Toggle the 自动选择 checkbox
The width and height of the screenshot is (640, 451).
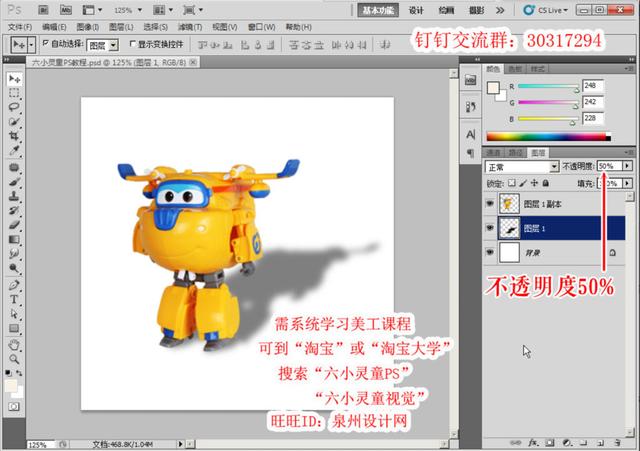[x=46, y=43]
